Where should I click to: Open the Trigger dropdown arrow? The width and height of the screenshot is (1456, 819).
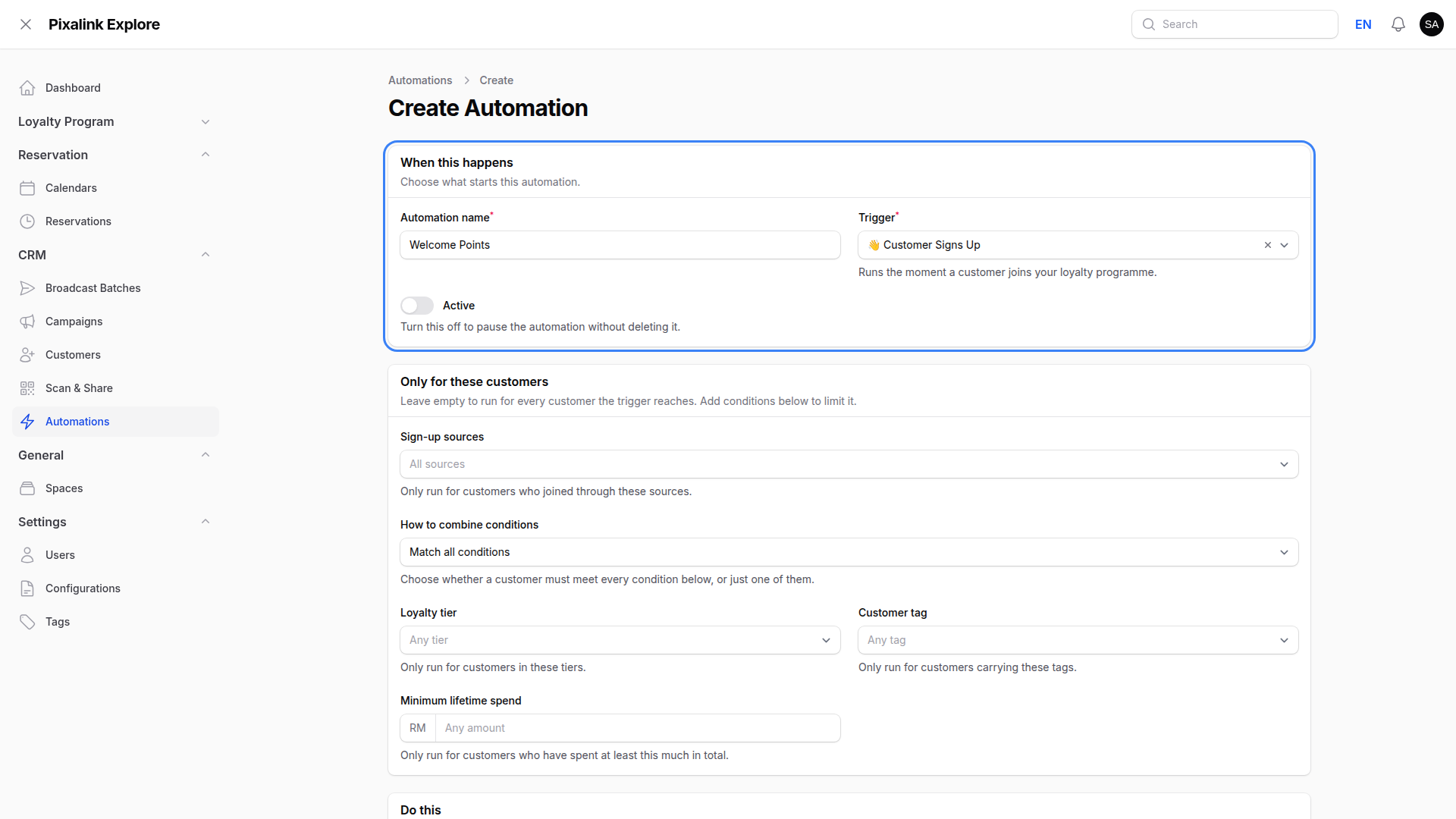click(x=1284, y=245)
